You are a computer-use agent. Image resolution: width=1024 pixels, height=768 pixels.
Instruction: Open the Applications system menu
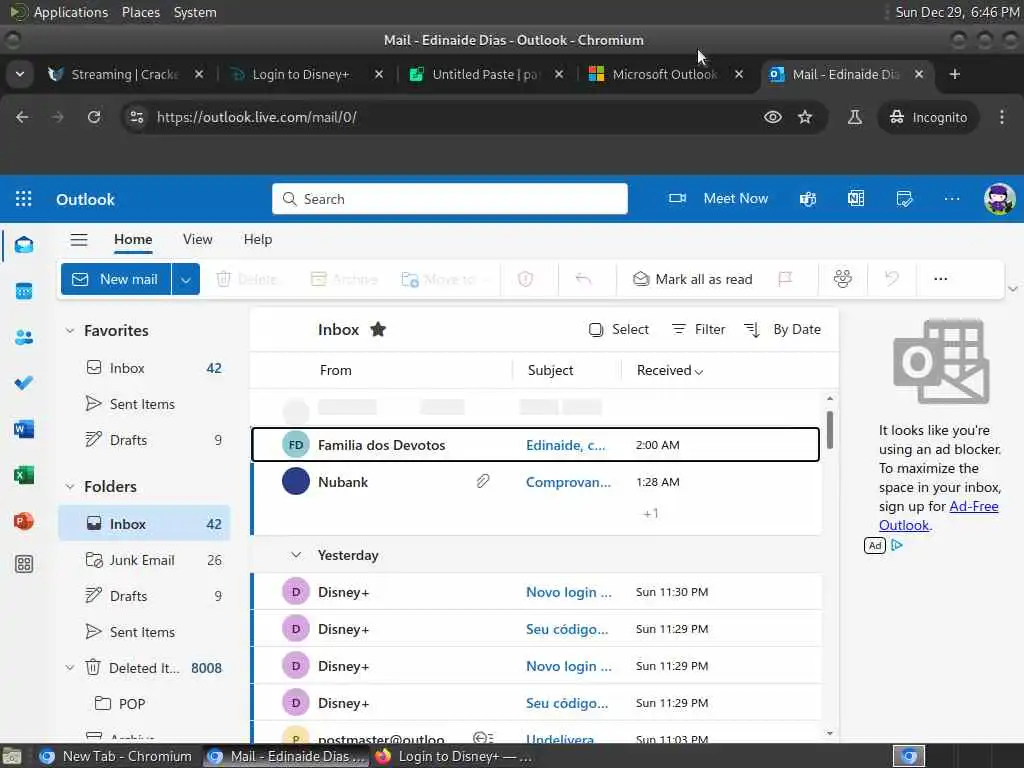click(x=71, y=12)
